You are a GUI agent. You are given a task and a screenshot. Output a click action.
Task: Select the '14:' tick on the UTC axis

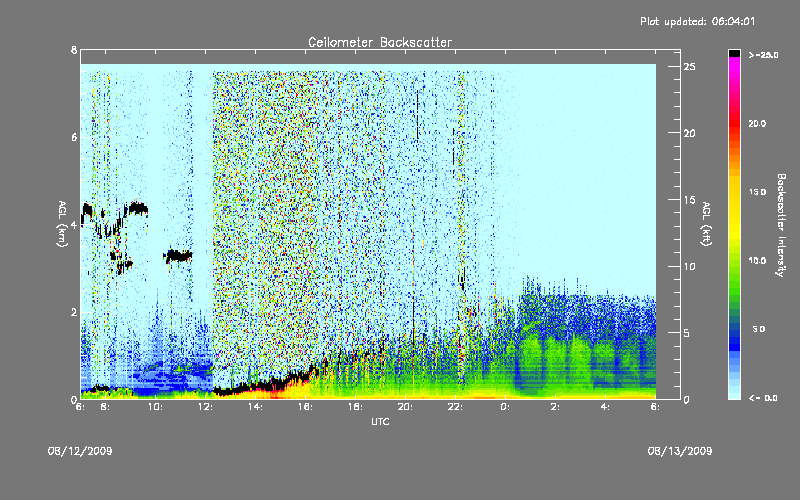(x=255, y=407)
